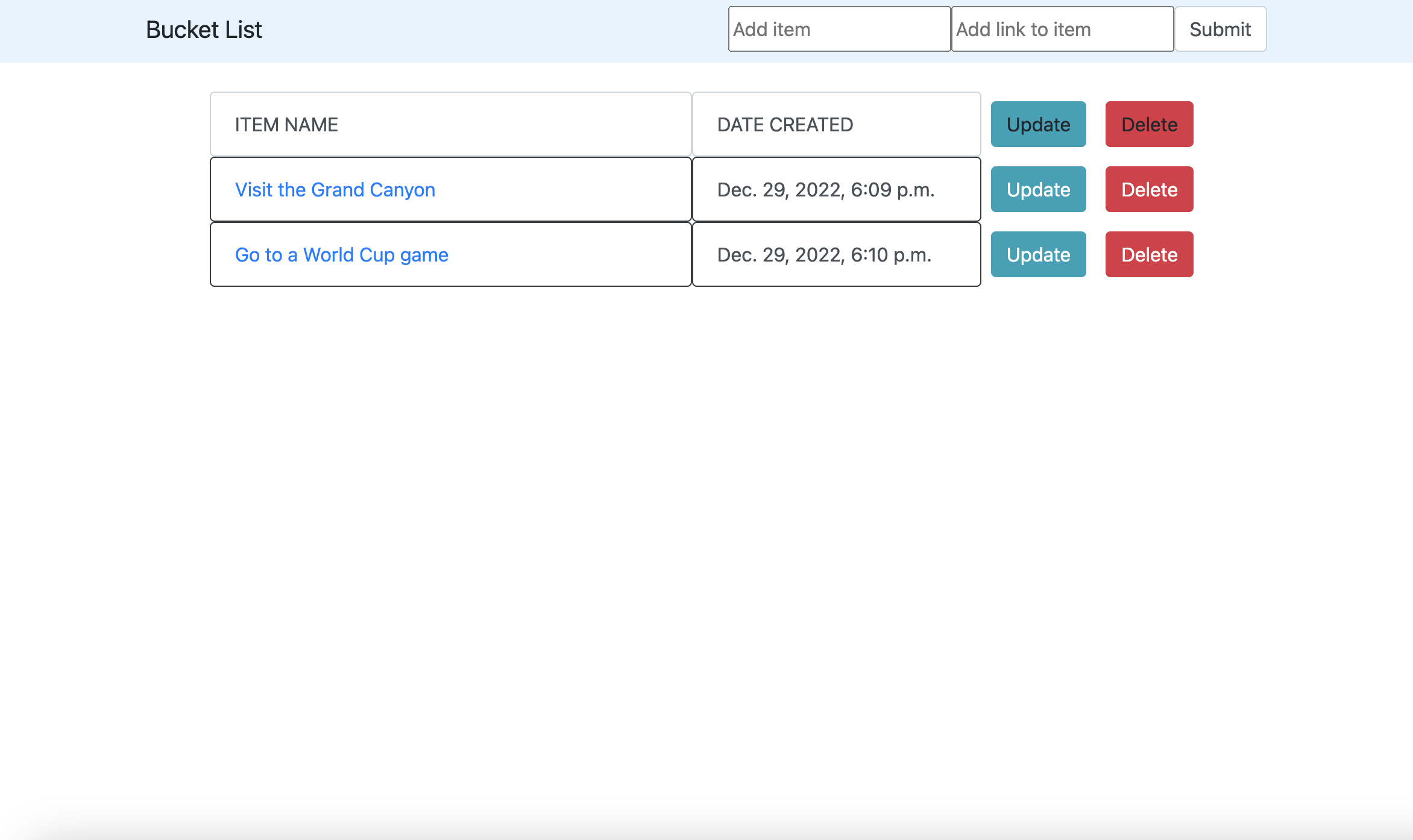This screenshot has height=840, width=1413.
Task: Open the Go to a World Cup game link
Action: click(342, 254)
